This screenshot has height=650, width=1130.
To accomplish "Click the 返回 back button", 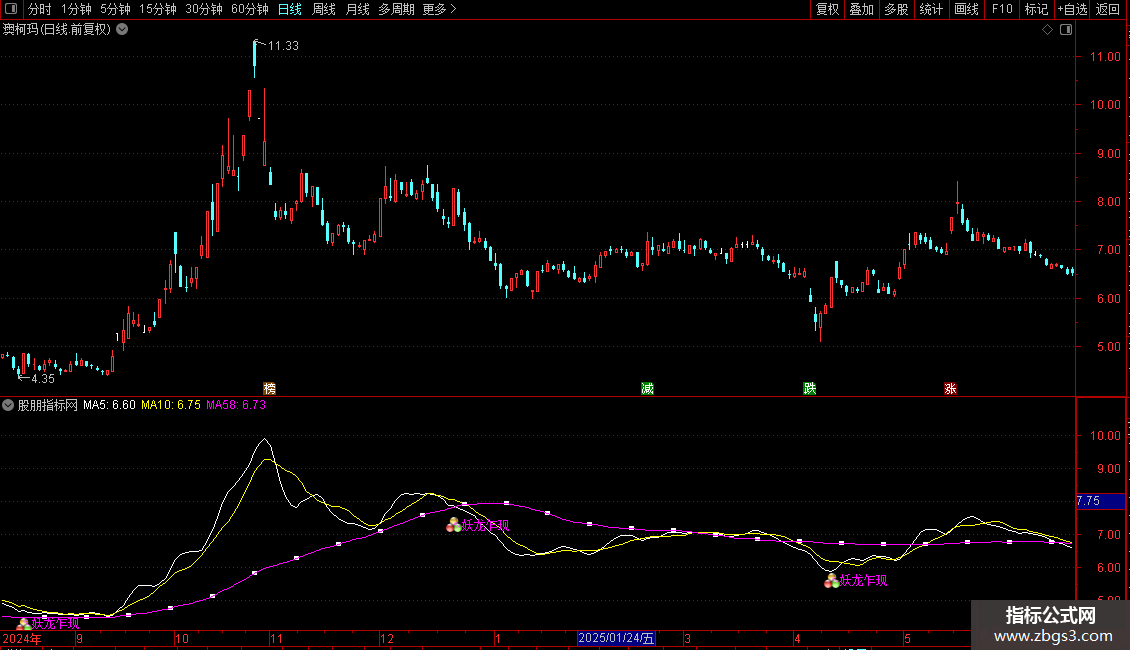I will (x=1108, y=9).
